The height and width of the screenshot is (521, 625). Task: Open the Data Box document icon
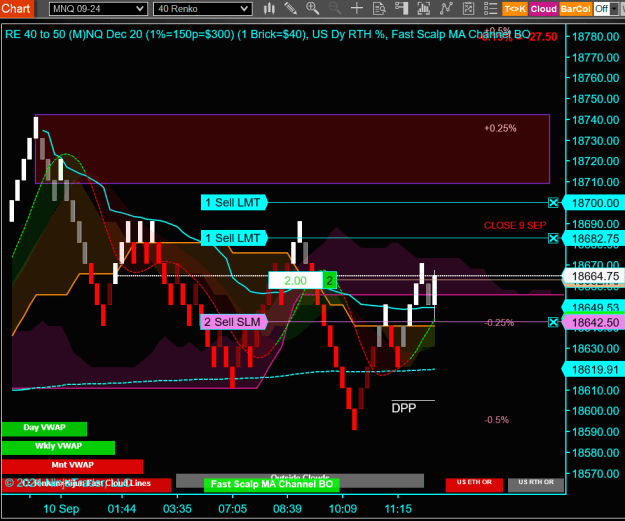point(379,8)
